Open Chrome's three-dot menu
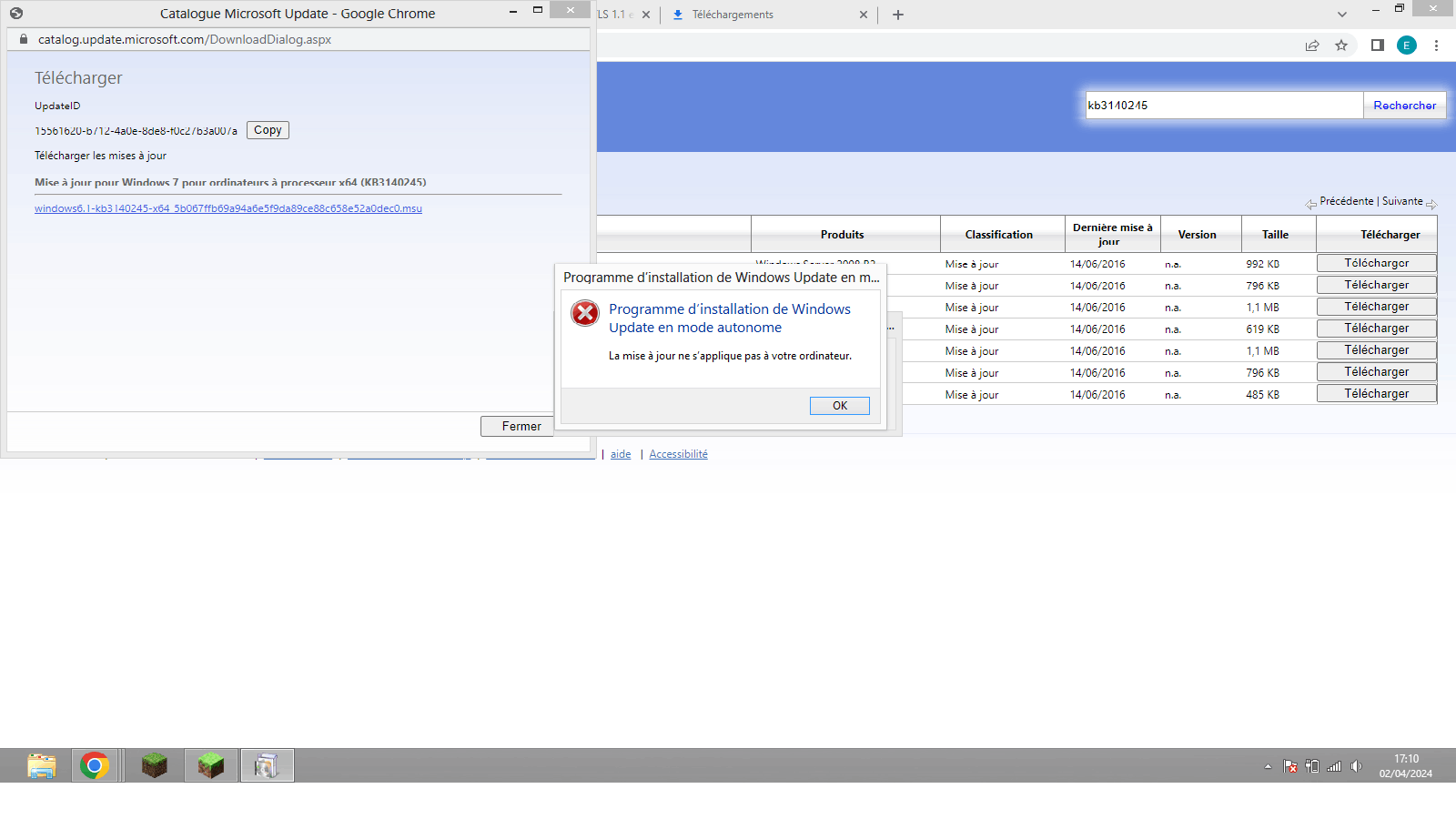Viewport: 1456px width, 819px height. [1437, 45]
